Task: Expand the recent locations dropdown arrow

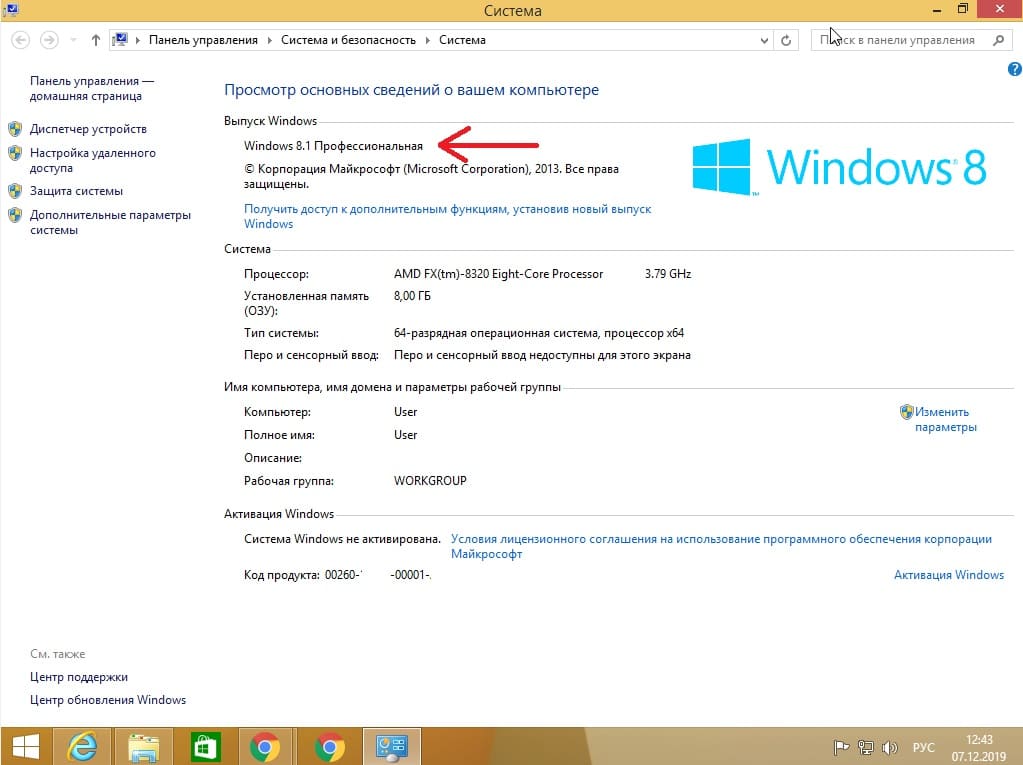Action: pyautogui.click(x=71, y=40)
